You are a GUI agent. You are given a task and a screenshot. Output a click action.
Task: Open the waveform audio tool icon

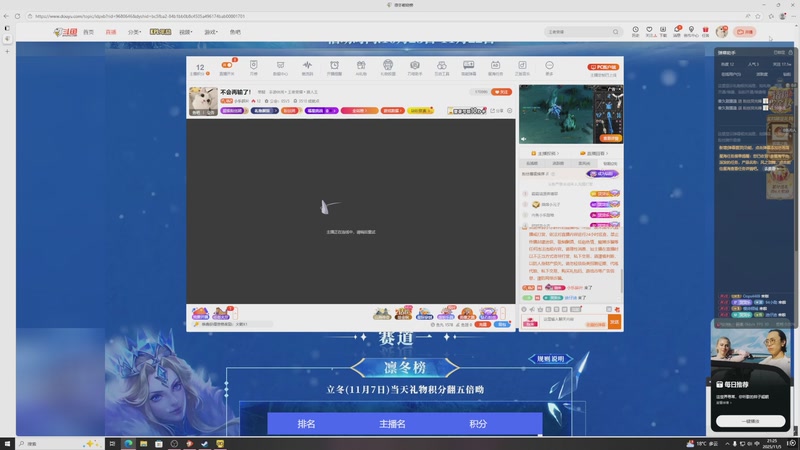click(x=307, y=65)
